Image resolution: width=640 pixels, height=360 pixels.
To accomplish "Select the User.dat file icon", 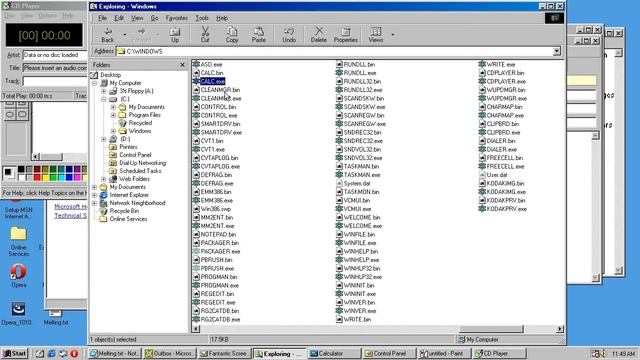I will click(482, 175).
